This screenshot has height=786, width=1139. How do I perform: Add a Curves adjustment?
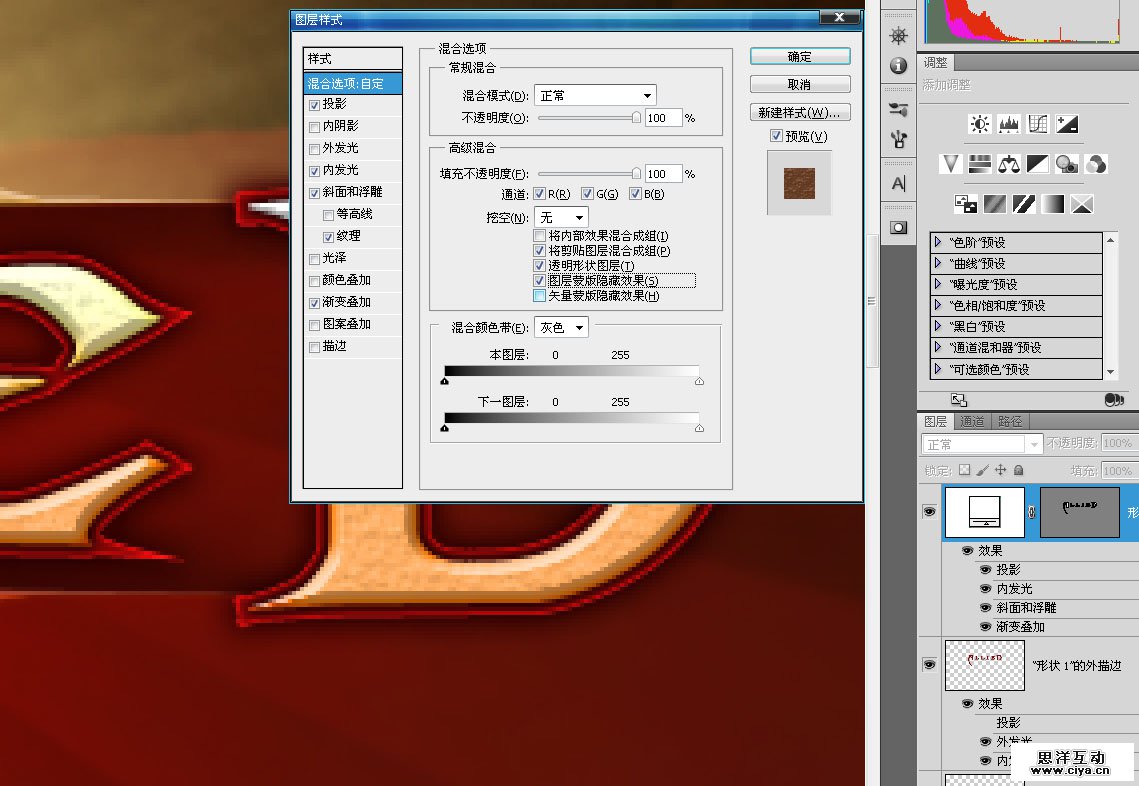pyautogui.click(x=1038, y=124)
